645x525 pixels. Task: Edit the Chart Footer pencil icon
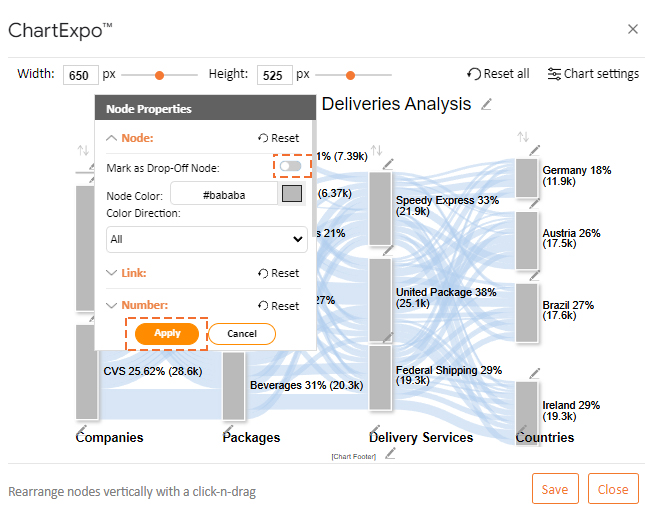(x=390, y=453)
